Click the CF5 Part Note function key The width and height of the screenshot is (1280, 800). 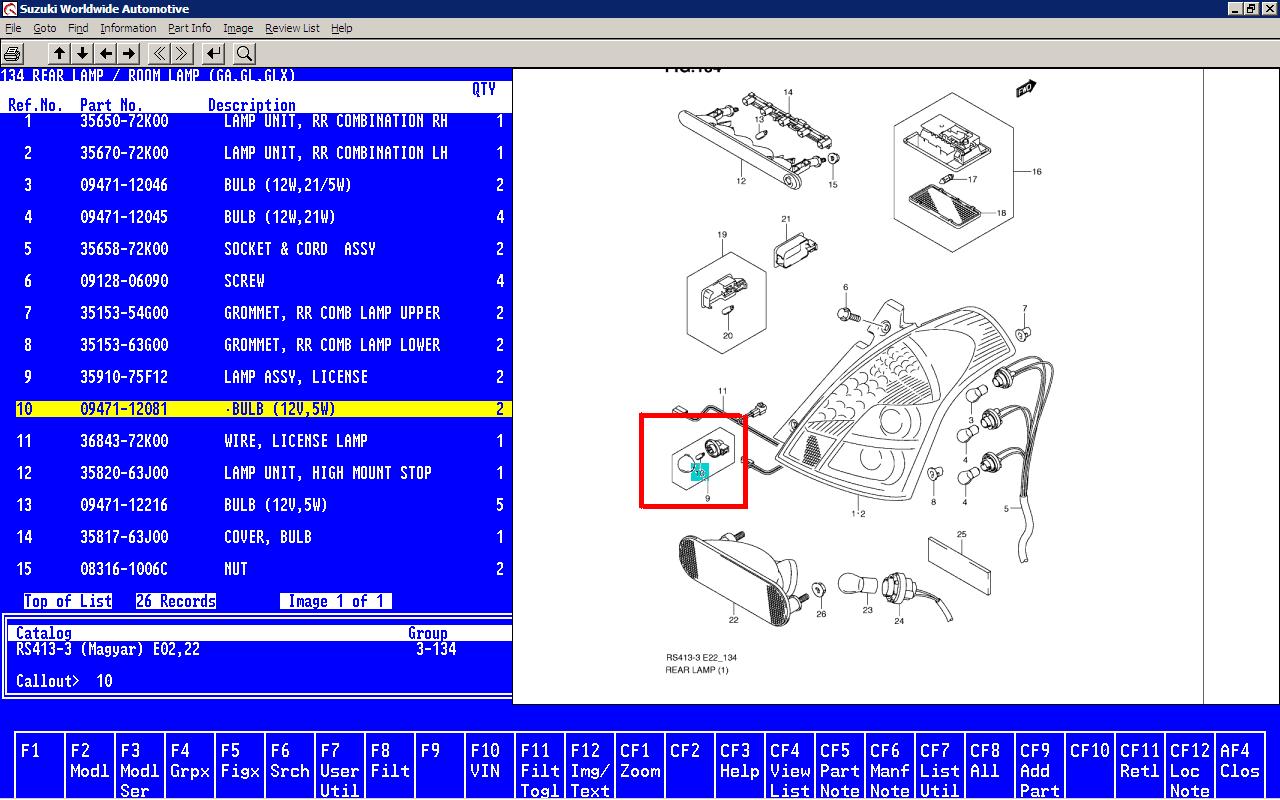tap(840, 765)
